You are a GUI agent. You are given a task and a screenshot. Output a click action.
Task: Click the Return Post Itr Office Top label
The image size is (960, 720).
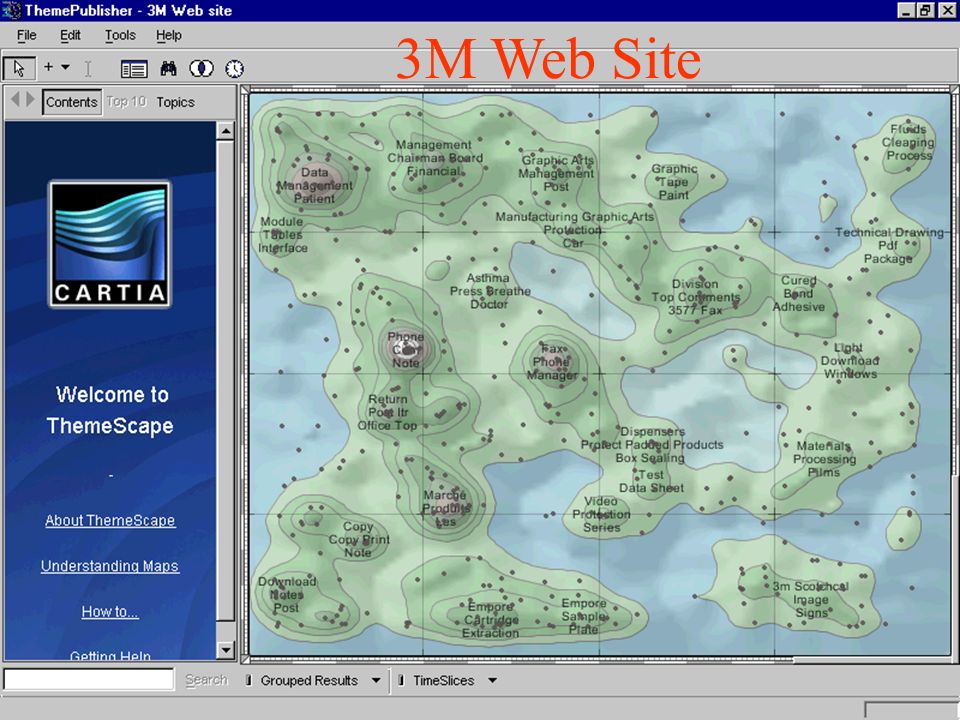[388, 412]
